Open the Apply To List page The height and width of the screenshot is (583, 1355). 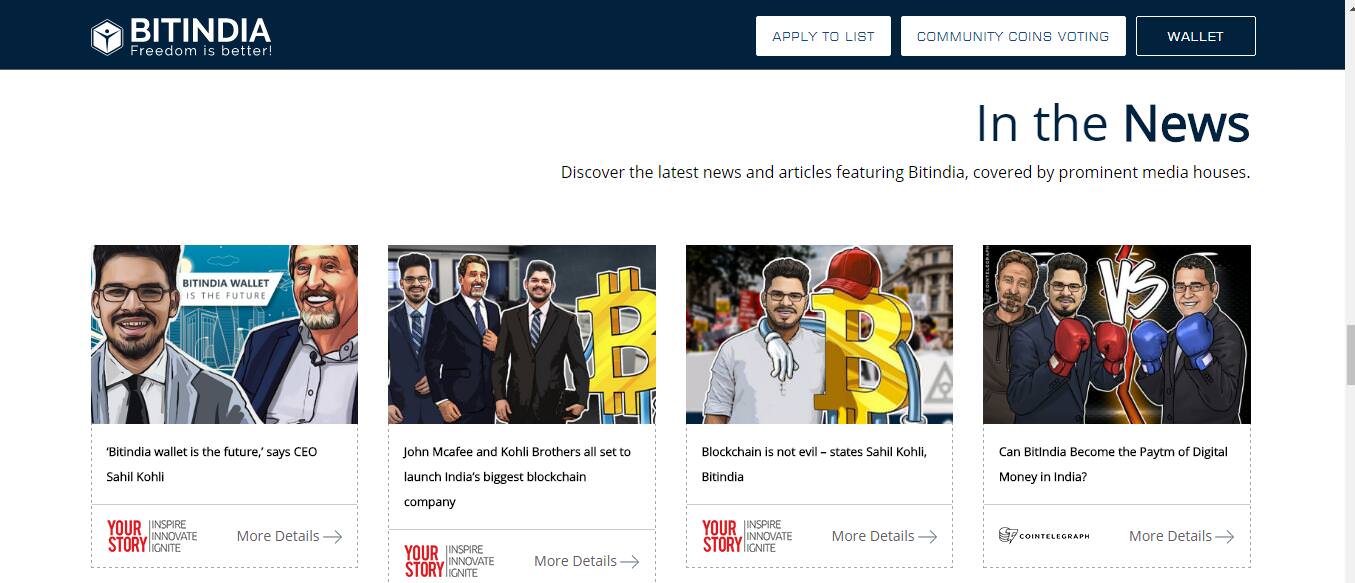tap(823, 36)
